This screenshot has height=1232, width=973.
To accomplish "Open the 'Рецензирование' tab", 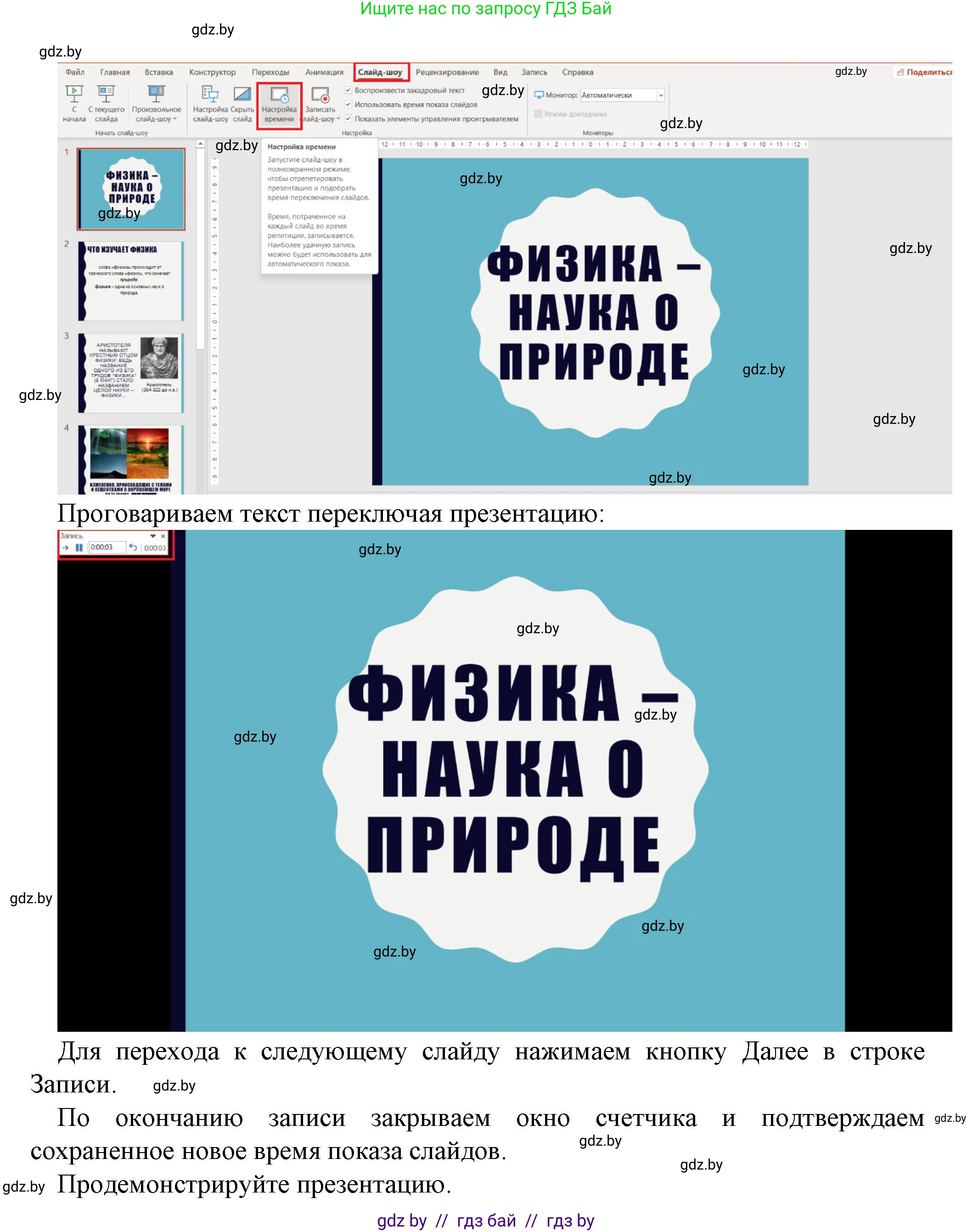I will point(447,73).
